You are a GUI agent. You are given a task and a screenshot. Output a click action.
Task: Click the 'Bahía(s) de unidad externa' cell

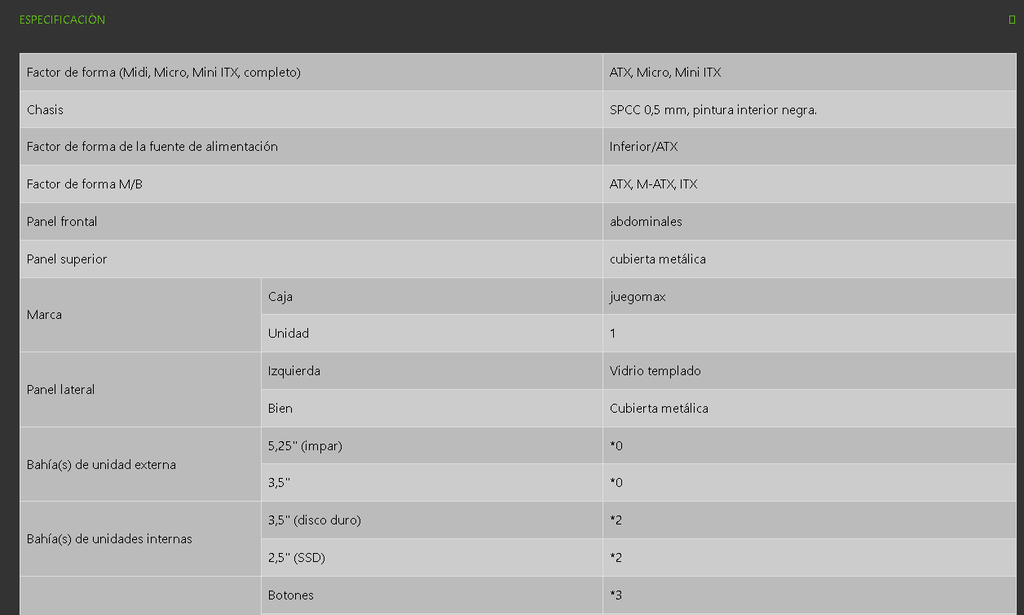pyautogui.click(x=102, y=465)
